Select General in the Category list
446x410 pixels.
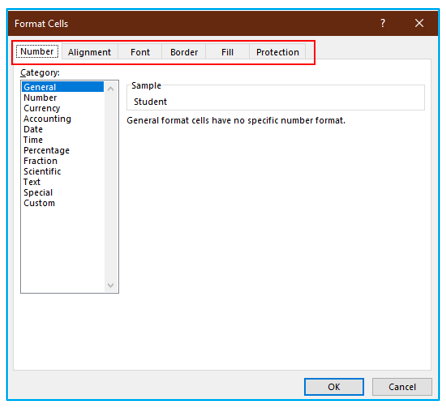pos(63,87)
